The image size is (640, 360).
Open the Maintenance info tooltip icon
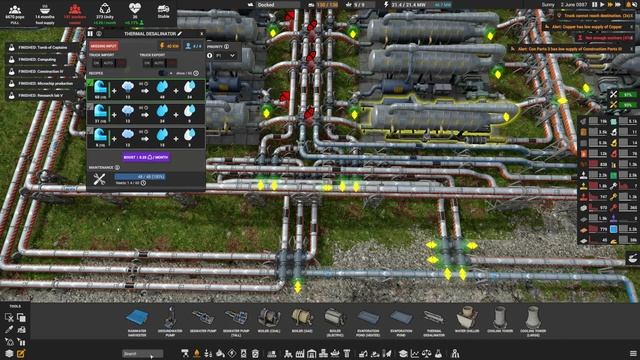click(117, 168)
